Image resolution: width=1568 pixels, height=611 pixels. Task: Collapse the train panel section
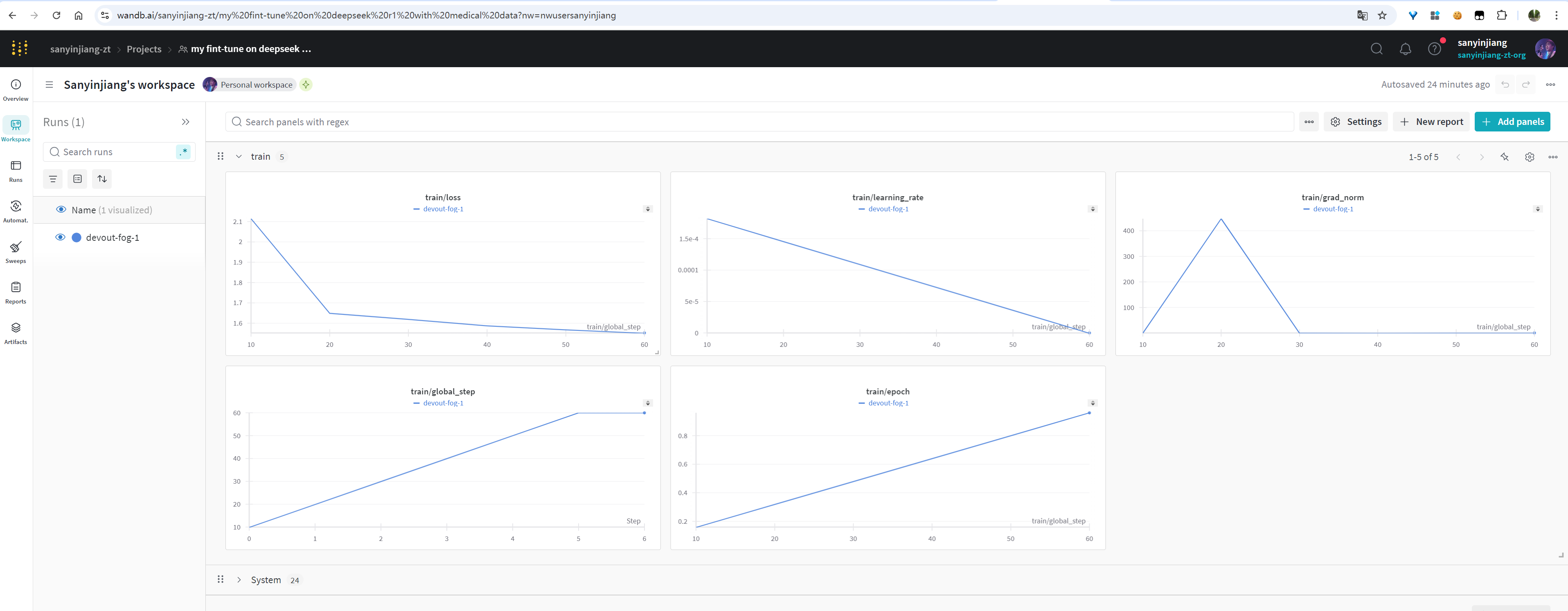(x=239, y=156)
